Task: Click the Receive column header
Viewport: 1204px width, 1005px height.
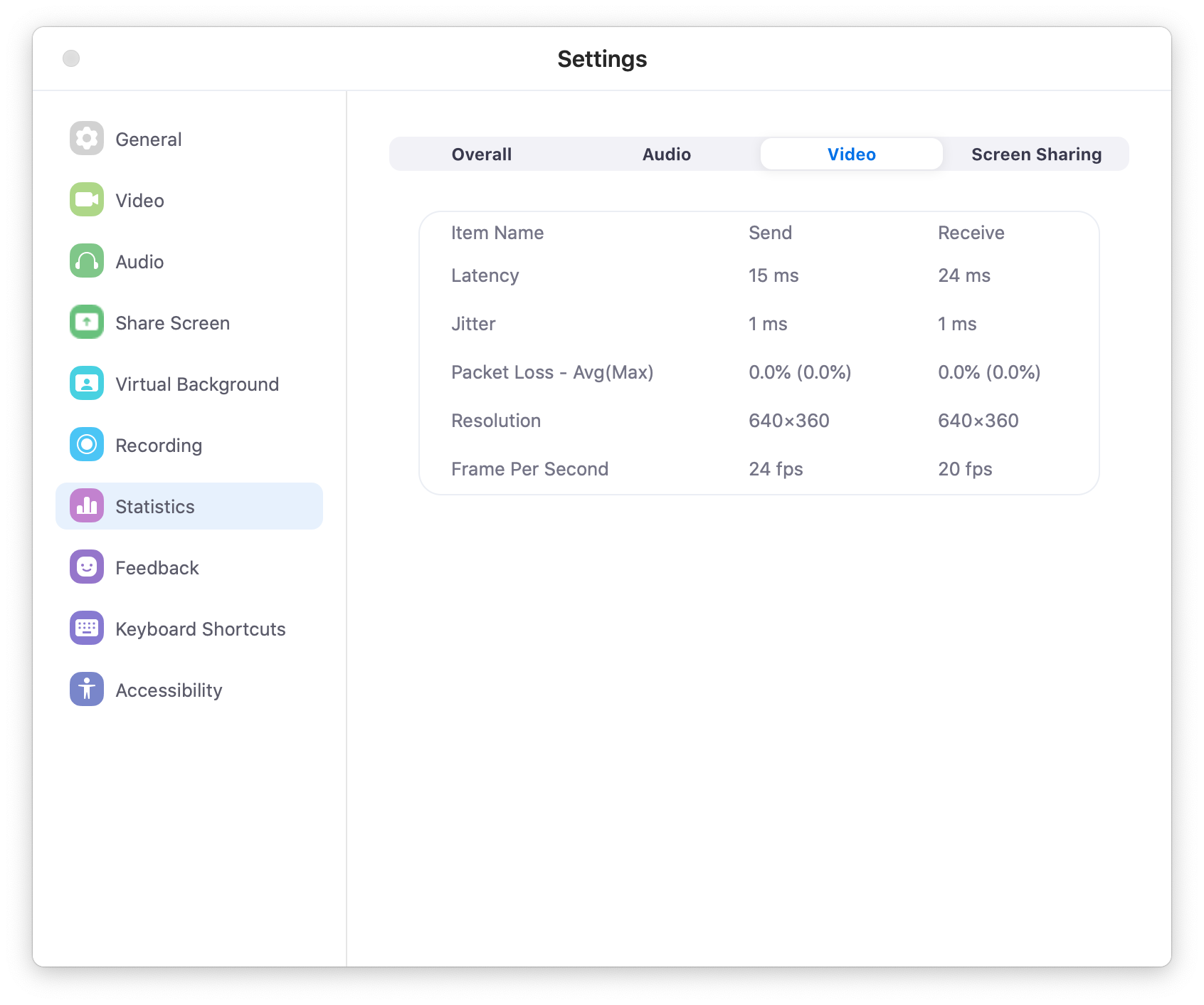Action: (971, 233)
